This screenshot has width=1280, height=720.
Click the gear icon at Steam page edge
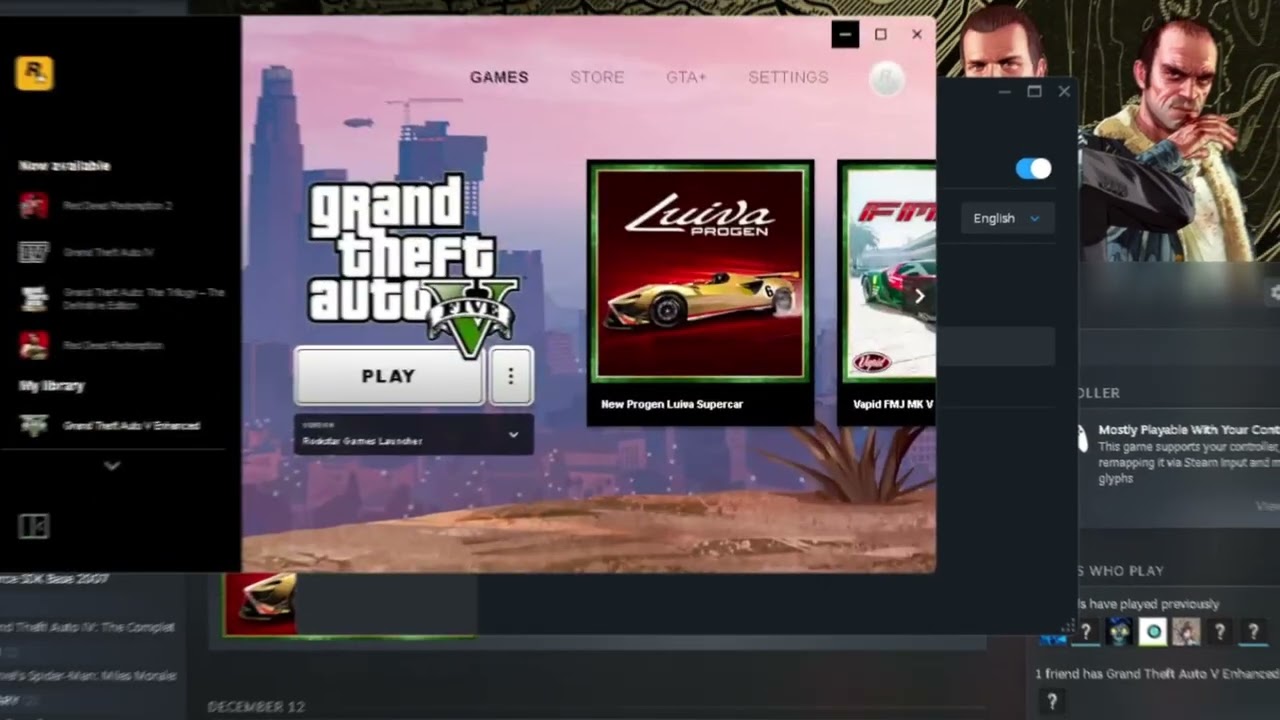pos(1275,293)
